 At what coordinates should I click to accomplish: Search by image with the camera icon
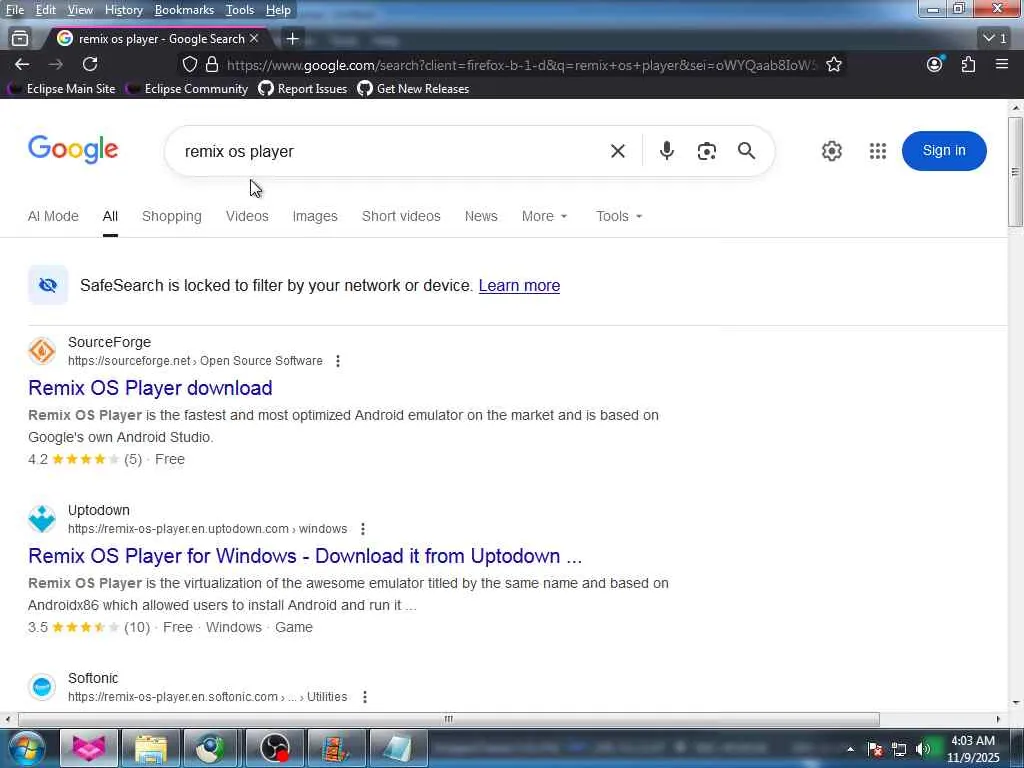point(707,151)
